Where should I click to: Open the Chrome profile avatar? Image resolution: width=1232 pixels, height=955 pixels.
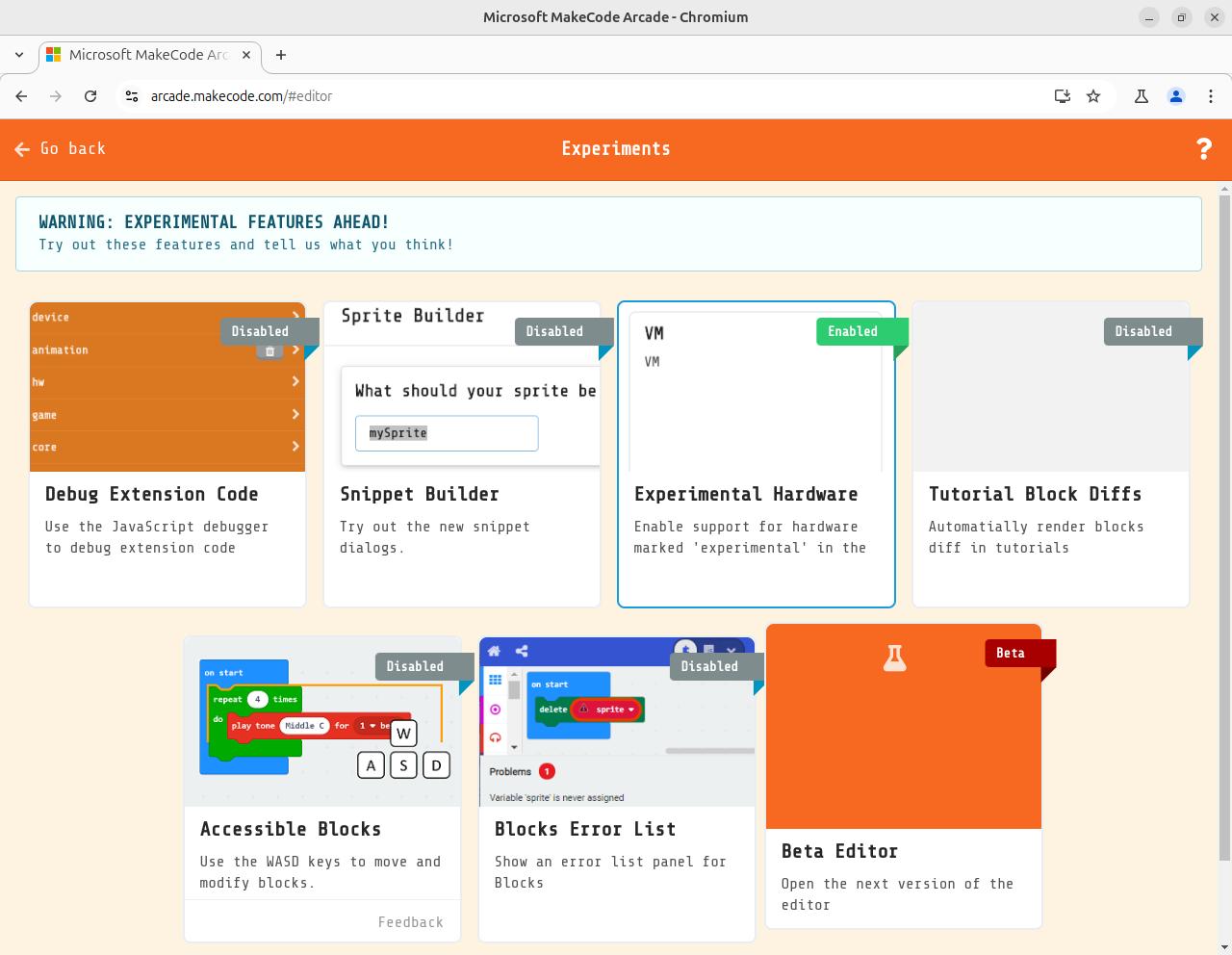1176,96
